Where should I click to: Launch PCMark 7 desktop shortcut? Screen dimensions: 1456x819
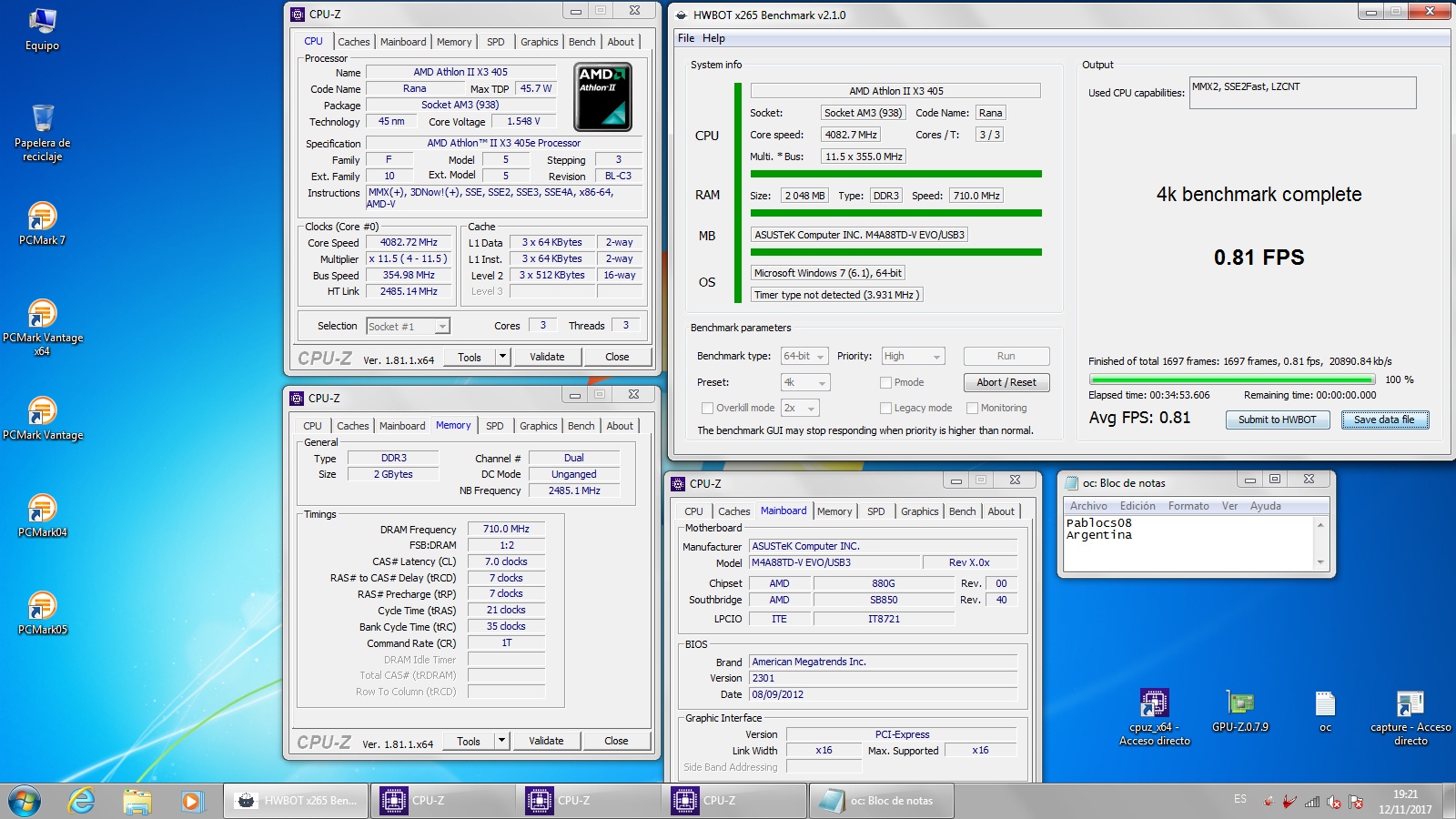click(42, 223)
